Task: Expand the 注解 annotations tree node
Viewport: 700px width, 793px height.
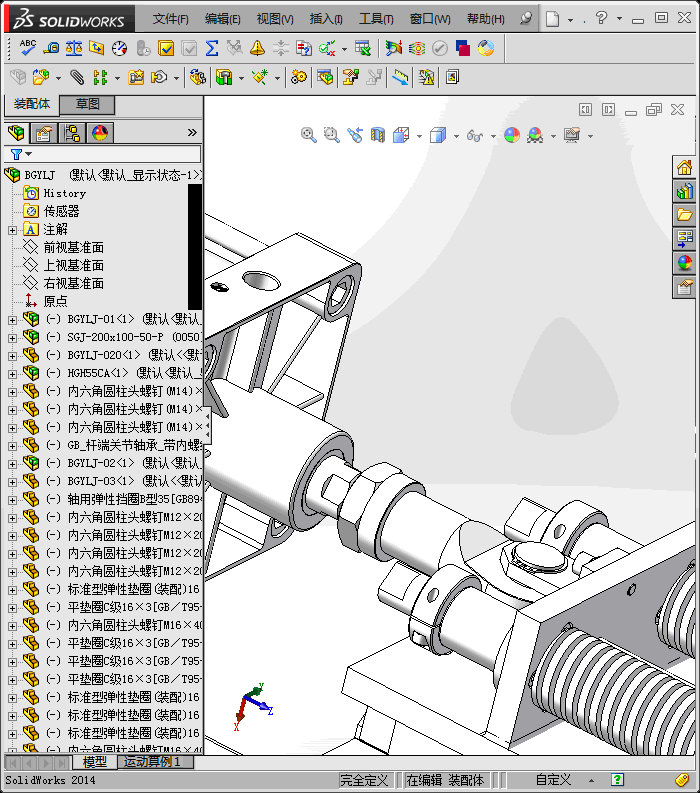Action: coord(13,230)
